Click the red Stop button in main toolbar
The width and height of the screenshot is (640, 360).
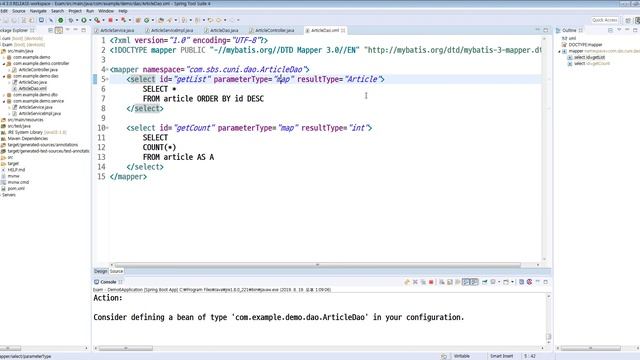pos(110,20)
